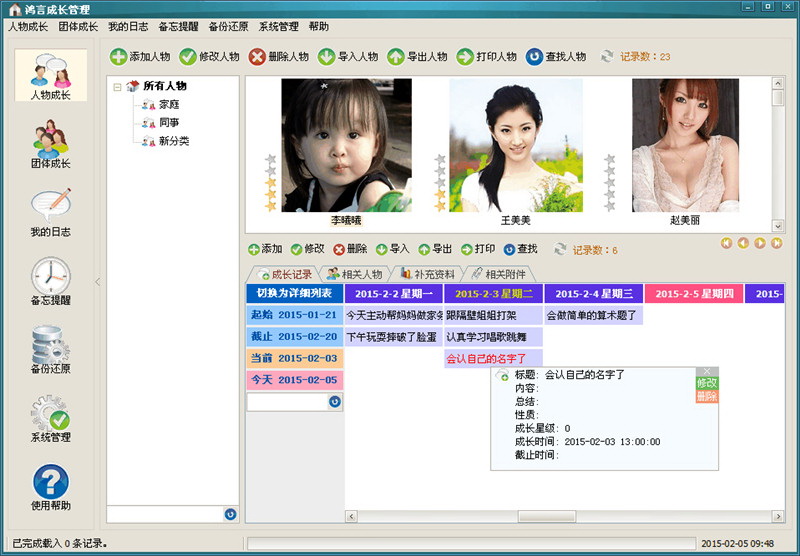
Task: Click 导出 in the record toolbar
Action: point(435,249)
